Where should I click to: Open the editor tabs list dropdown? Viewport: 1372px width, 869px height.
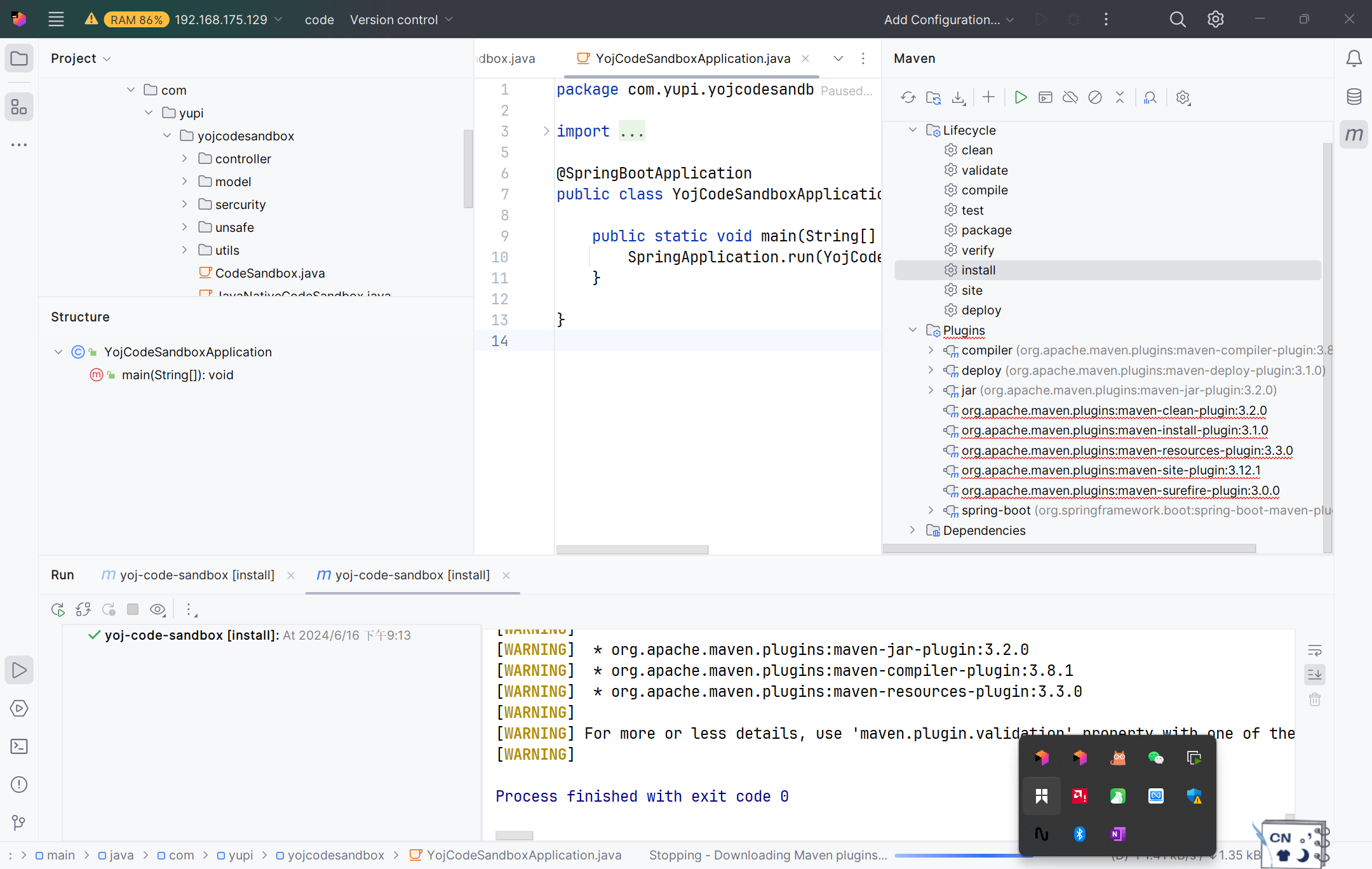pos(838,58)
